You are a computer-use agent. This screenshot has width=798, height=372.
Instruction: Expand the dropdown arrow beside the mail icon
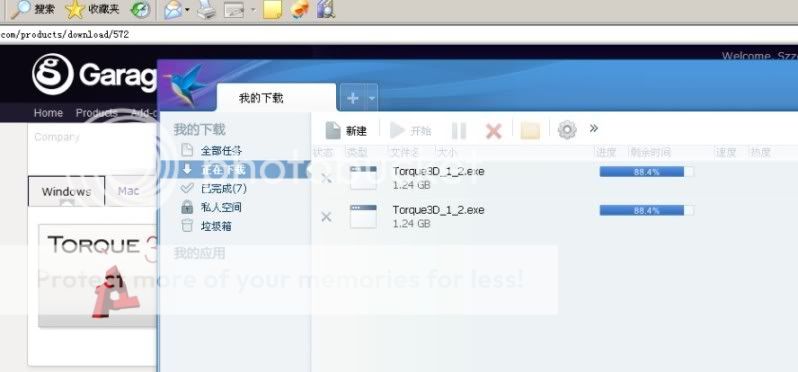tap(187, 10)
